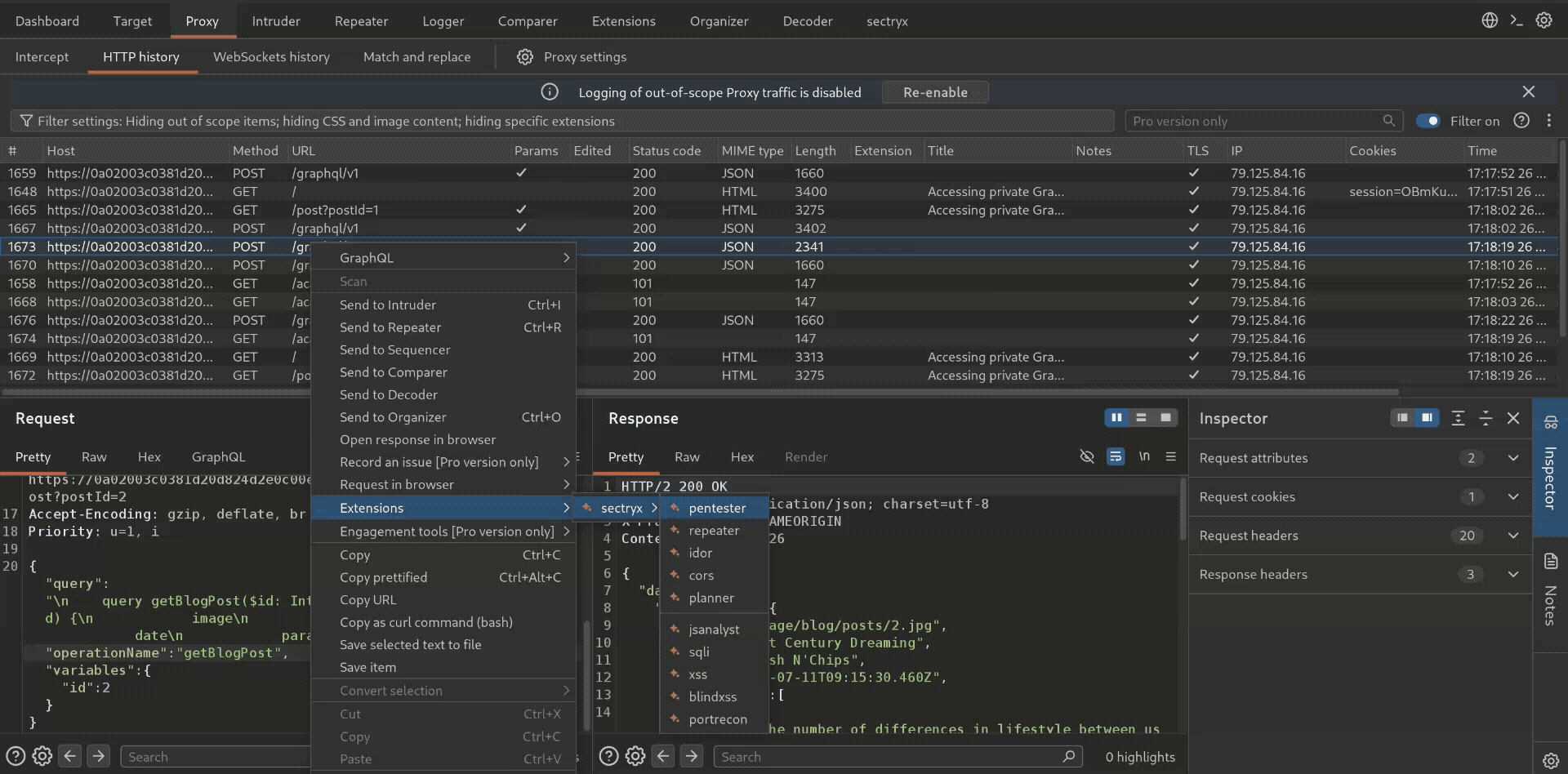Open the Intercept sub-tab
1568x774 pixels.
[42, 56]
